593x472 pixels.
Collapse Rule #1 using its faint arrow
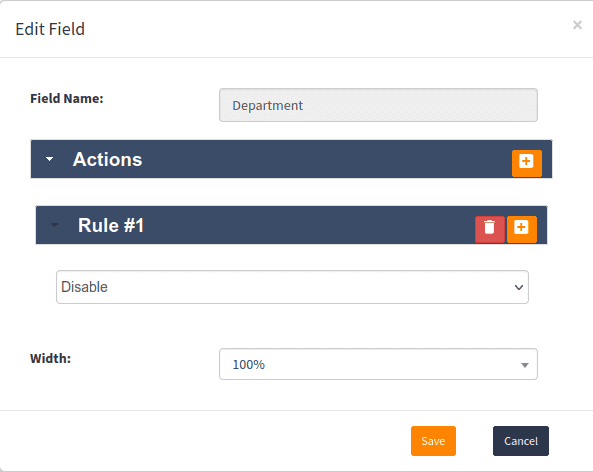point(54,225)
